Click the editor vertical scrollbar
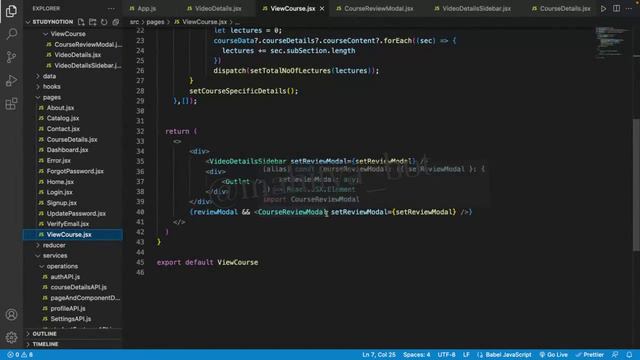The image size is (640, 360). point(636,186)
